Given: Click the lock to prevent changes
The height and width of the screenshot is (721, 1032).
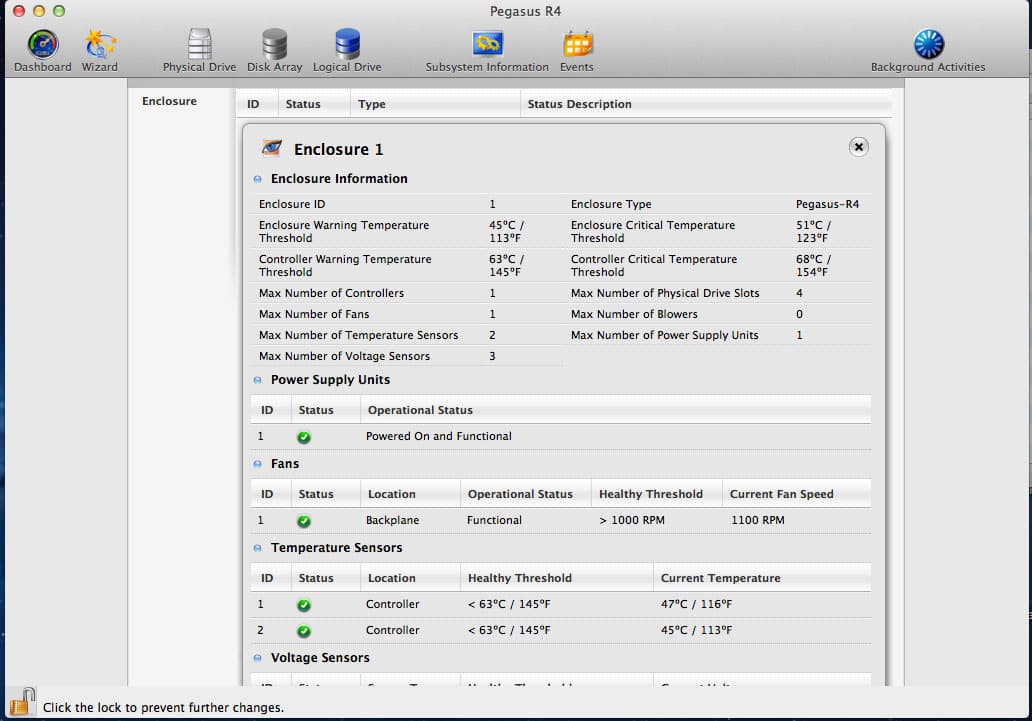Looking at the screenshot, I should coord(22,701).
